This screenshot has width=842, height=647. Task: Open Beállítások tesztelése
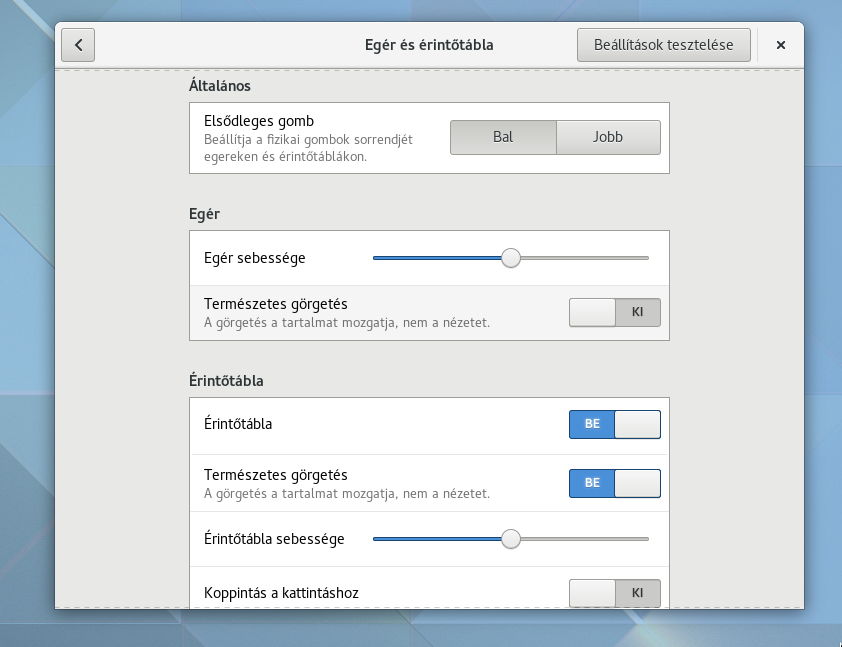663,45
